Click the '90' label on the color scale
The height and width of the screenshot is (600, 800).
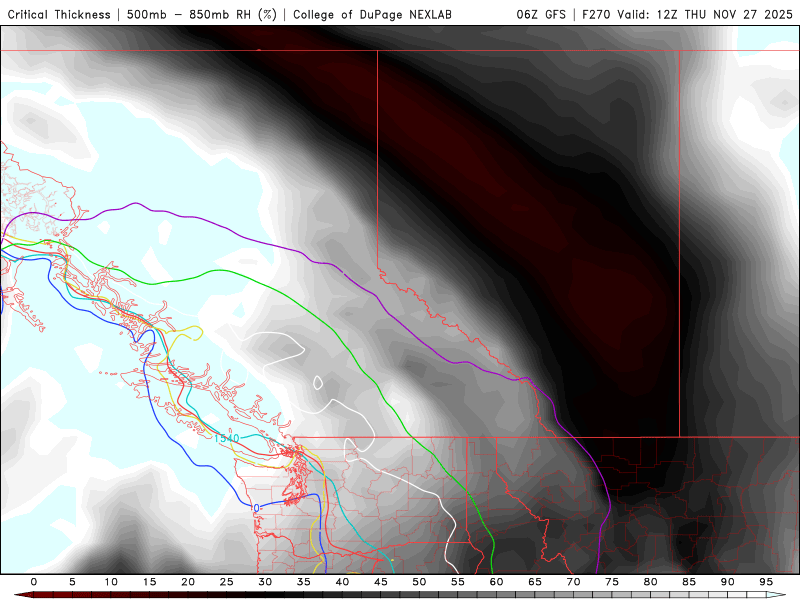coord(727,582)
